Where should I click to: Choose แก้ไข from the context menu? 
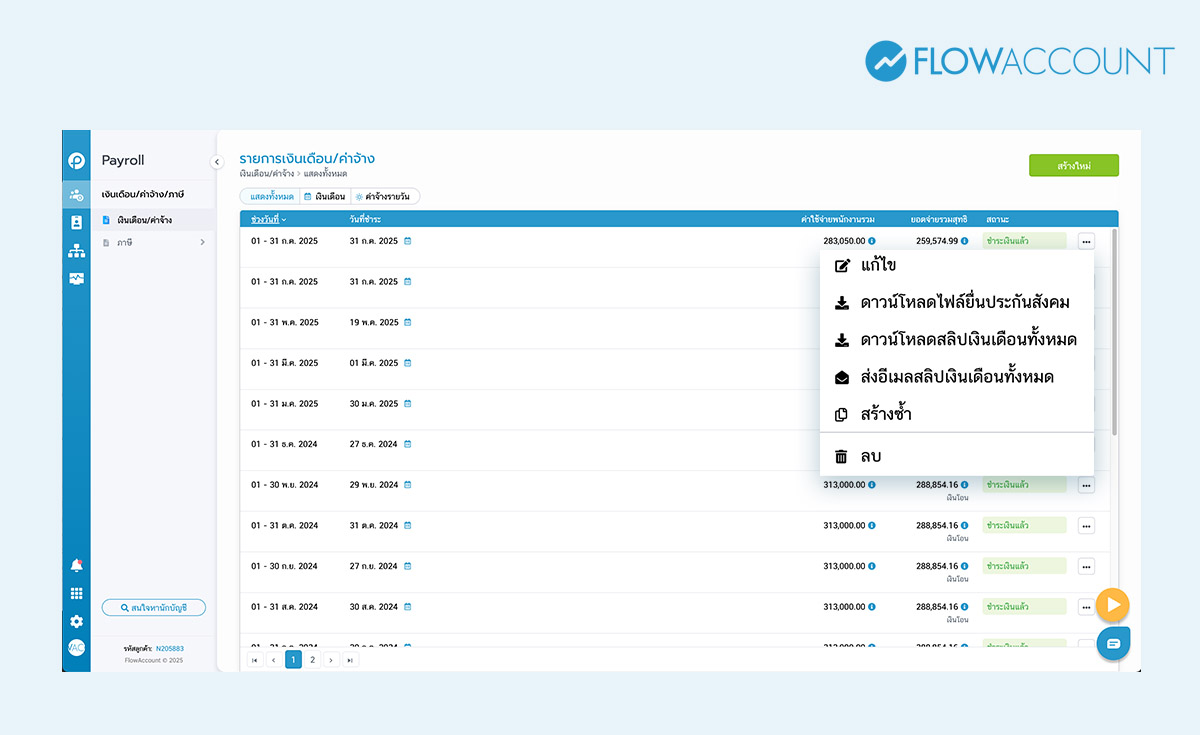point(877,266)
